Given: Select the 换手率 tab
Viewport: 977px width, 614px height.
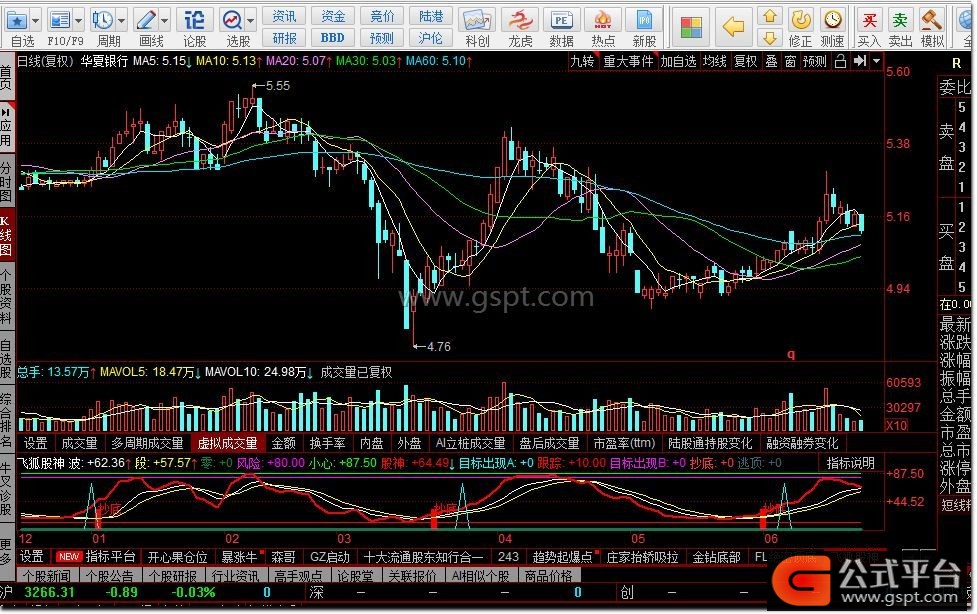Looking at the screenshot, I should (x=327, y=443).
